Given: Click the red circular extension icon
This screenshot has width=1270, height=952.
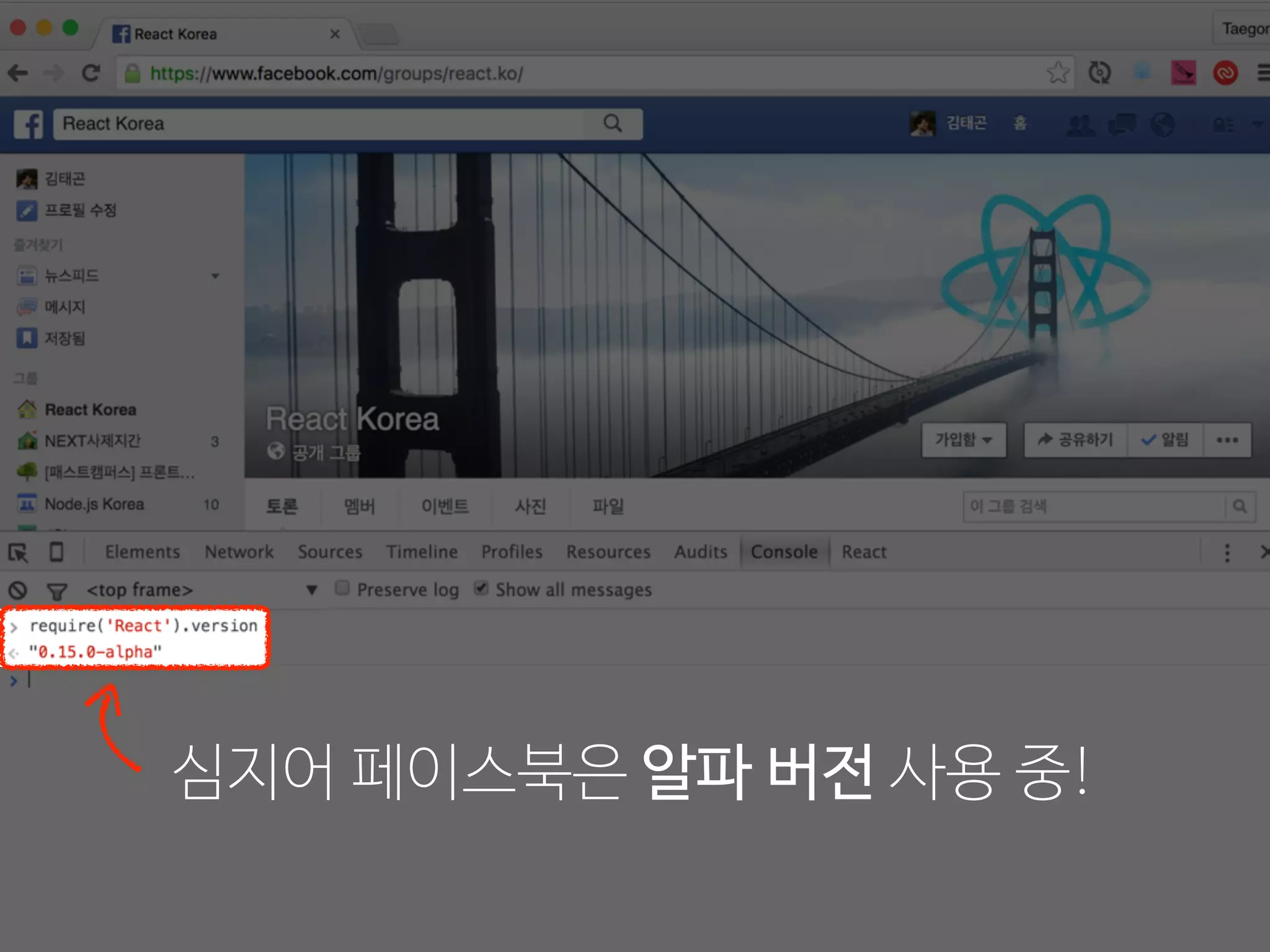Looking at the screenshot, I should [1225, 73].
